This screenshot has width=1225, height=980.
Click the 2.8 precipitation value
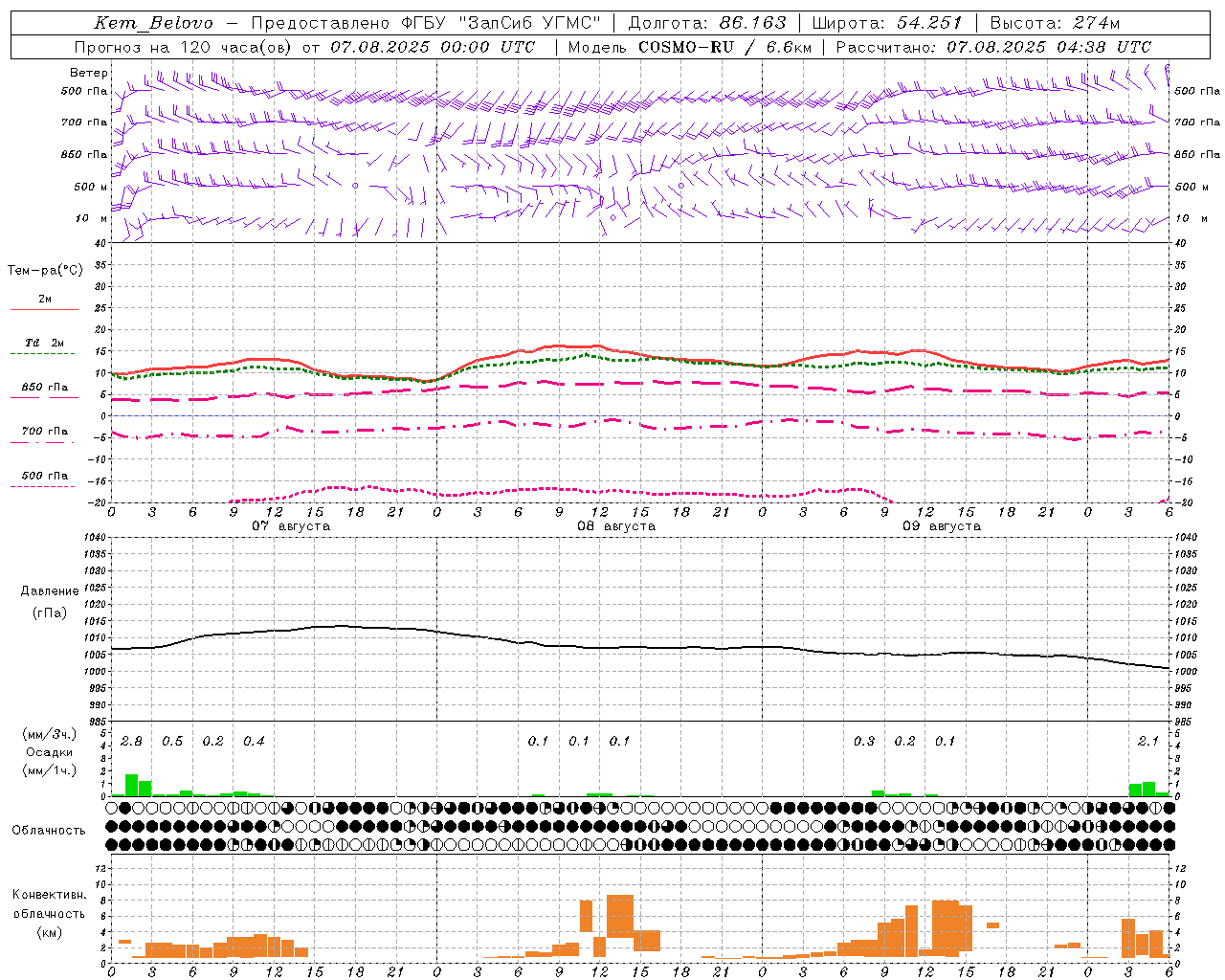132,742
